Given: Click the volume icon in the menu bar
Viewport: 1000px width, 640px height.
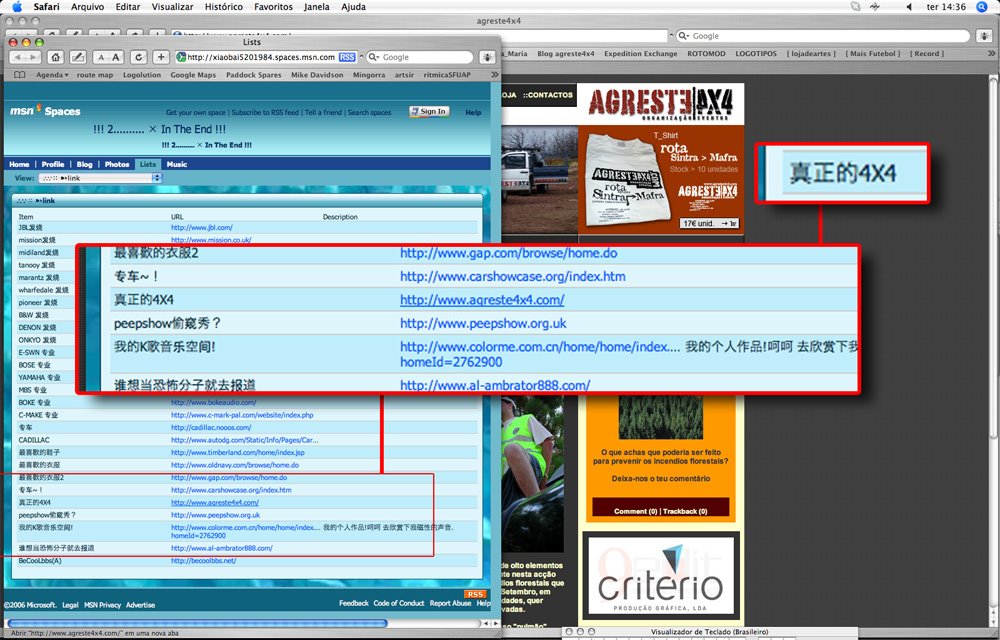Looking at the screenshot, I should point(908,6).
